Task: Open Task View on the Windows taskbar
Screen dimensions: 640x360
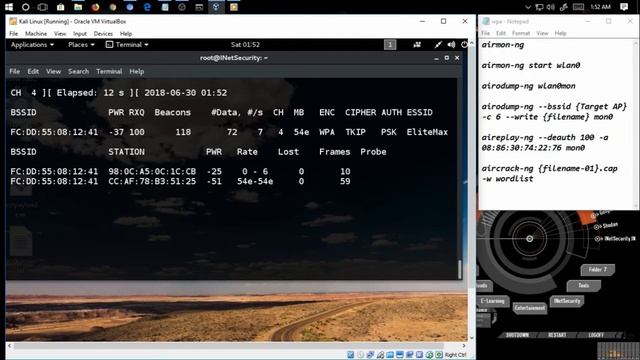Action: click(42, 7)
